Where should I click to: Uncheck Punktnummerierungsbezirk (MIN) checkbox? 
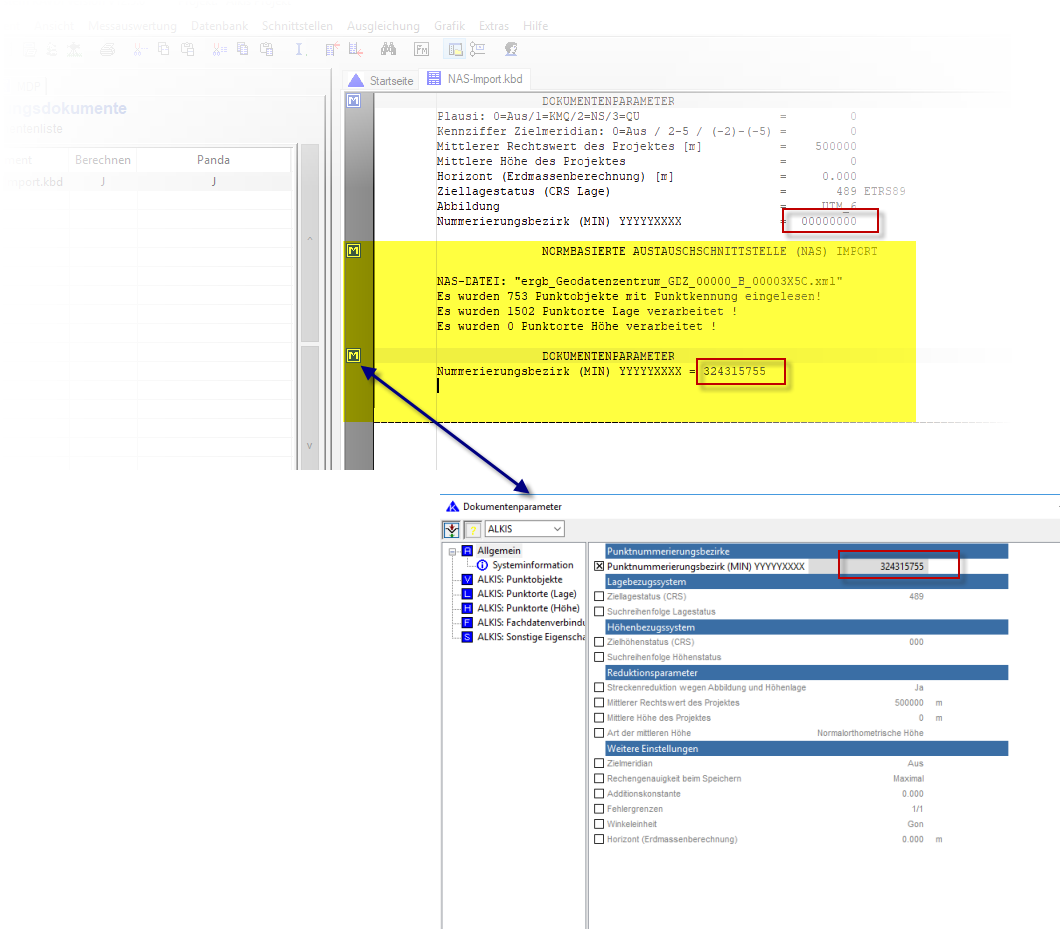point(599,566)
